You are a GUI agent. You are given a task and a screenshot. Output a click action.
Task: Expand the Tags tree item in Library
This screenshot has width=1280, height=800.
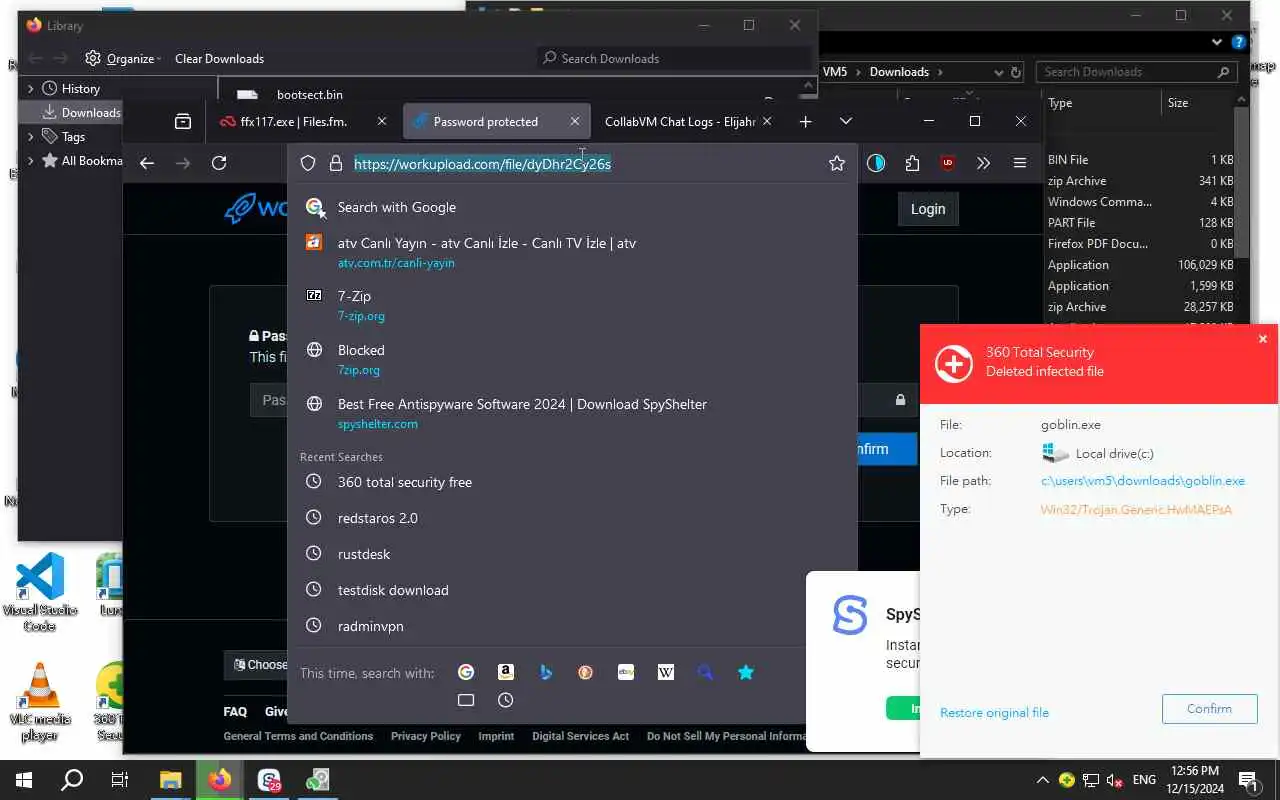click(x=31, y=136)
